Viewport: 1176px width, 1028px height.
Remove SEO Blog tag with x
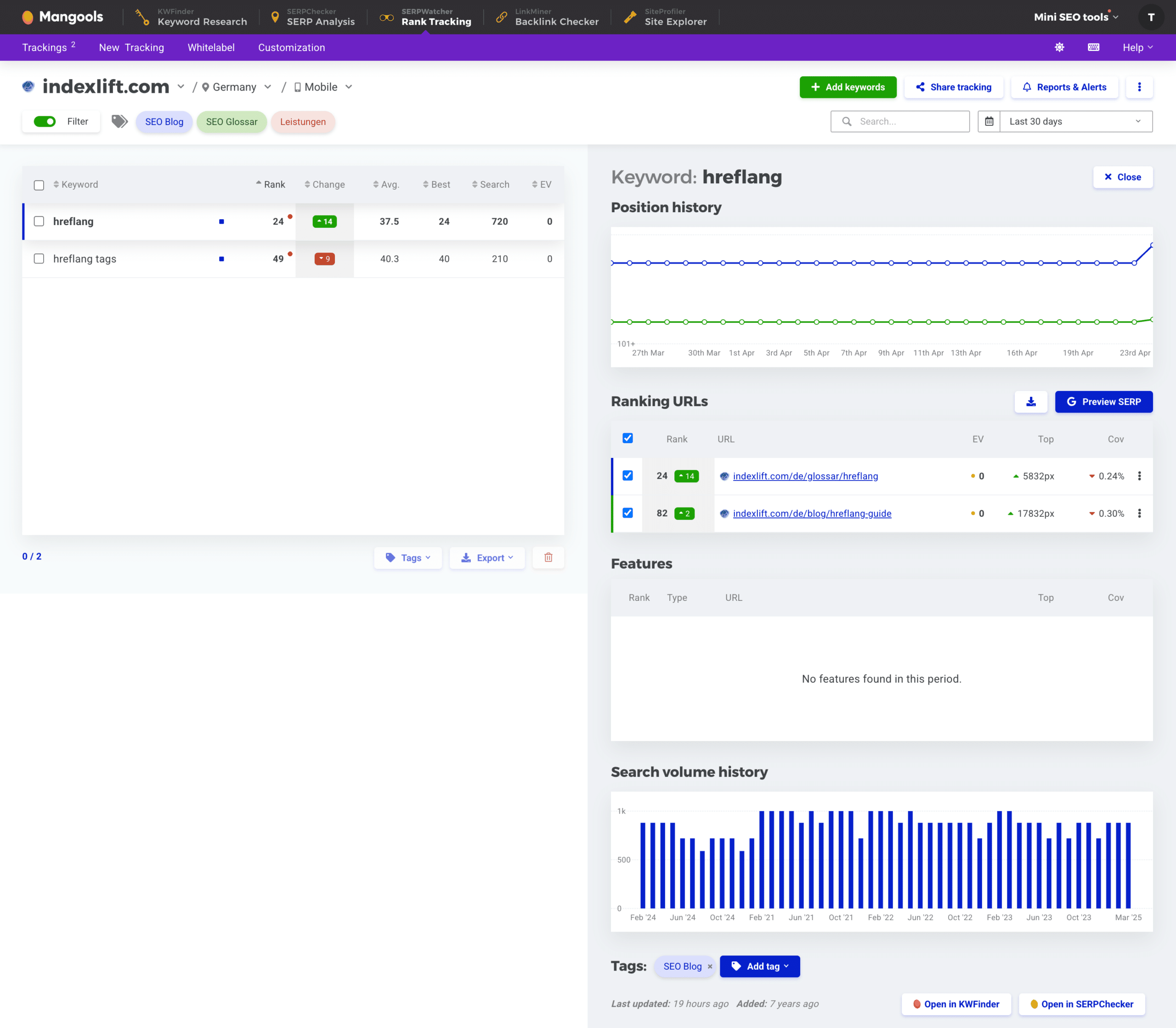coord(710,966)
